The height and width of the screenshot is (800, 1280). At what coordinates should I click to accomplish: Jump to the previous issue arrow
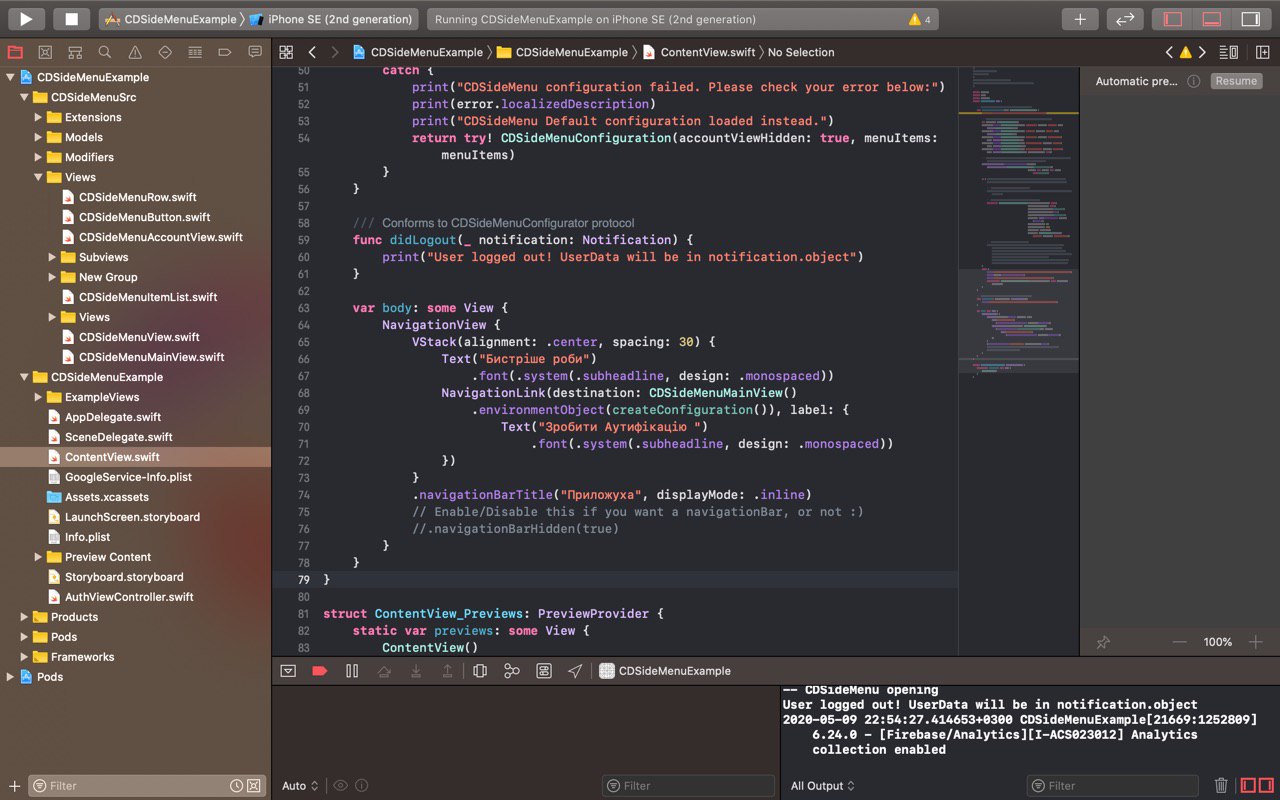1169,52
